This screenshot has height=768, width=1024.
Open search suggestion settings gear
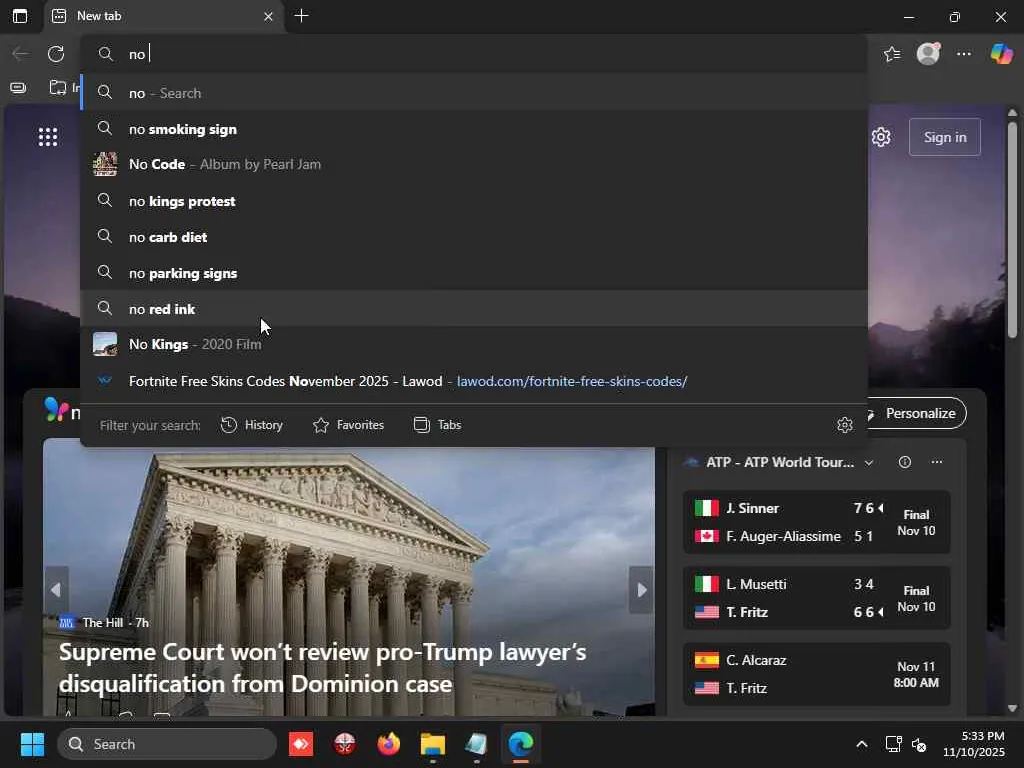[844, 425]
